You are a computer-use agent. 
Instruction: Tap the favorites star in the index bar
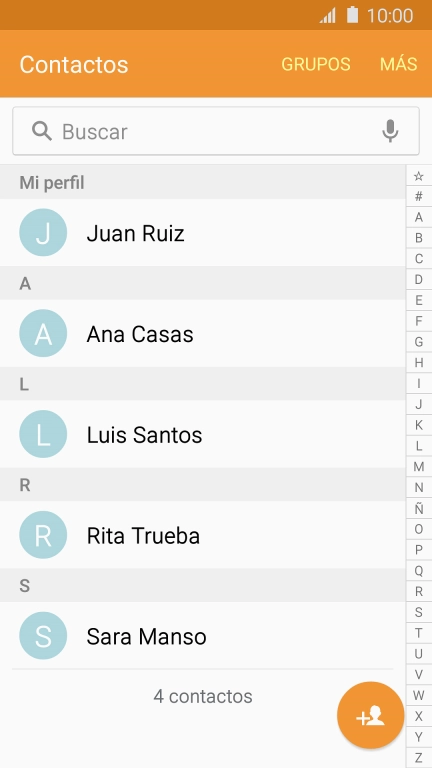pyautogui.click(x=418, y=176)
